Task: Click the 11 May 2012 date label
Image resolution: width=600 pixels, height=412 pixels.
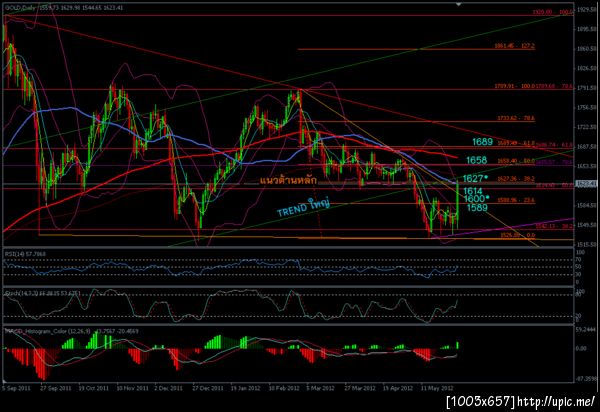Action: coord(437,388)
